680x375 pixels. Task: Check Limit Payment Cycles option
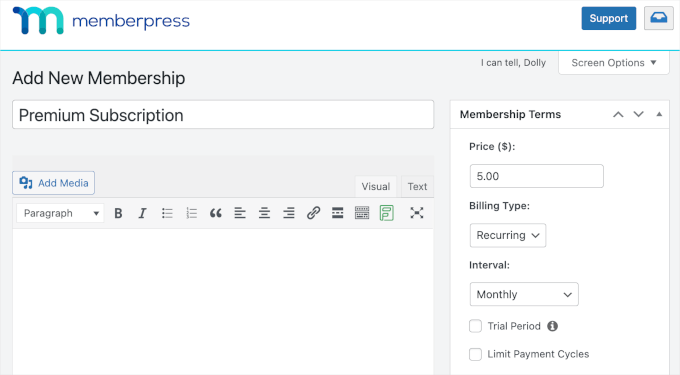coord(475,354)
